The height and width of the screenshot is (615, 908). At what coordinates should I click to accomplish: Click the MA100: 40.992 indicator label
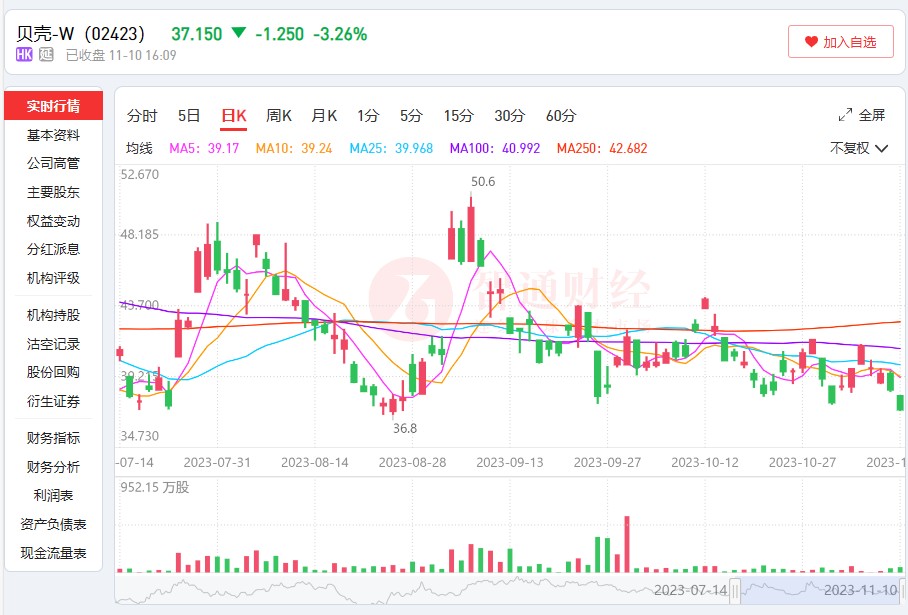pos(495,148)
